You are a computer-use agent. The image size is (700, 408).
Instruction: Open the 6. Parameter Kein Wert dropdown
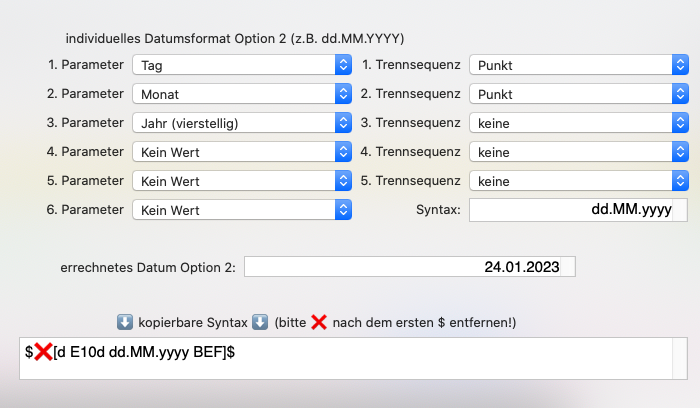click(242, 210)
